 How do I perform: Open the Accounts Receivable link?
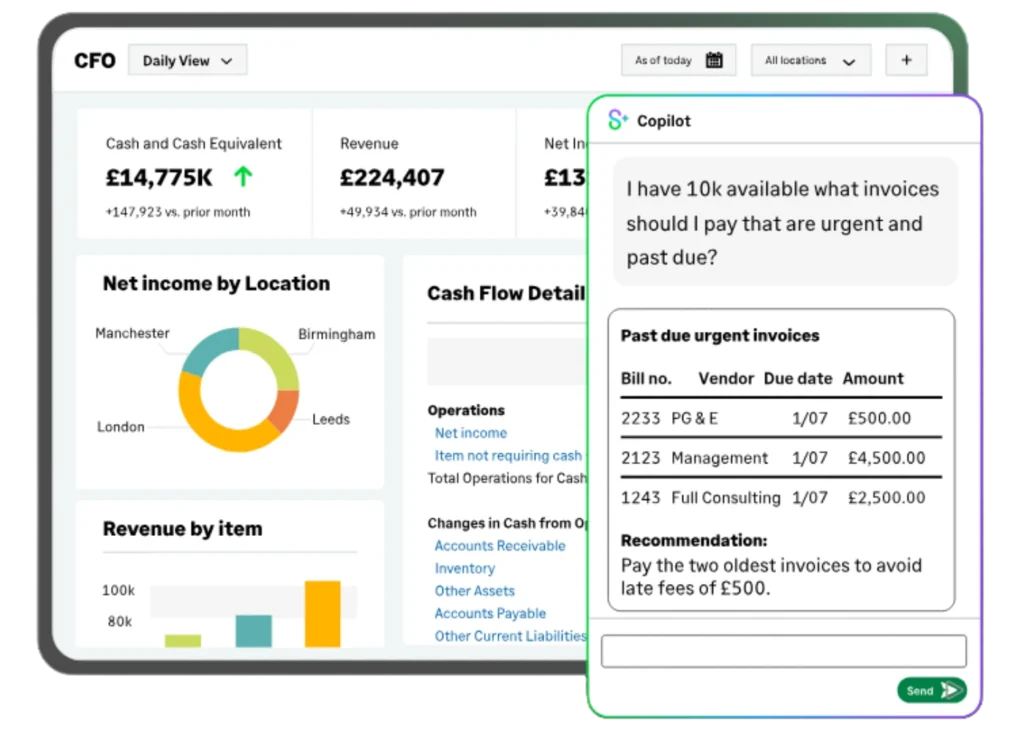[x=500, y=545]
